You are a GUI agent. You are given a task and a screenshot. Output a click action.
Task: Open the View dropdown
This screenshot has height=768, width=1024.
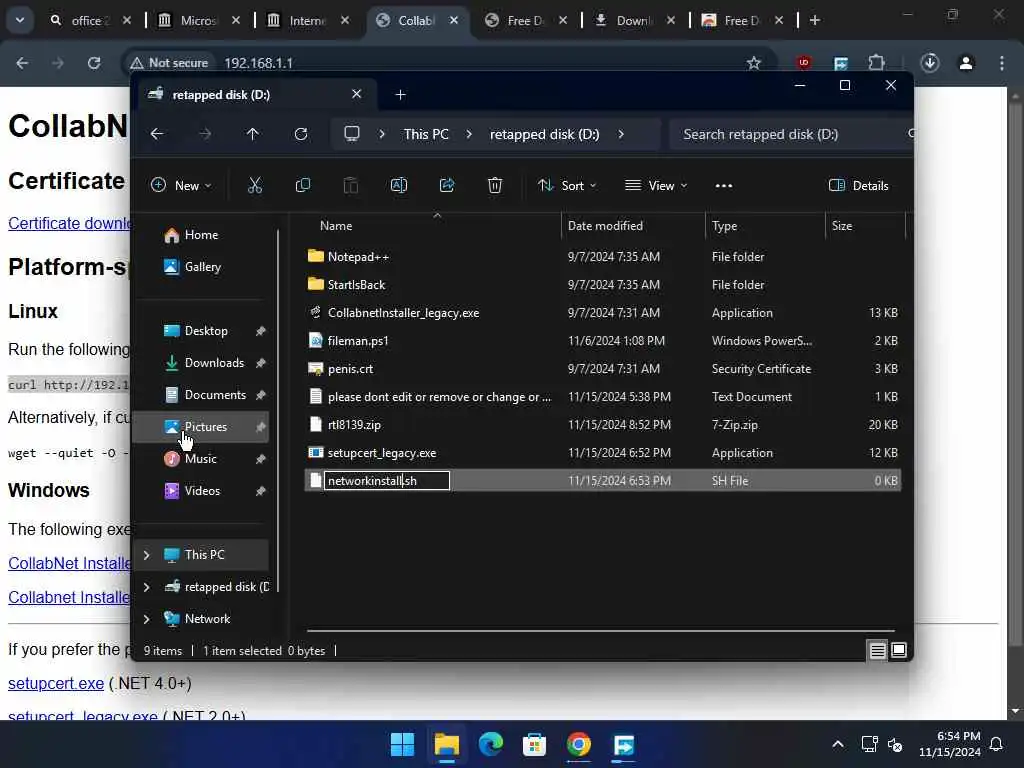click(x=656, y=185)
